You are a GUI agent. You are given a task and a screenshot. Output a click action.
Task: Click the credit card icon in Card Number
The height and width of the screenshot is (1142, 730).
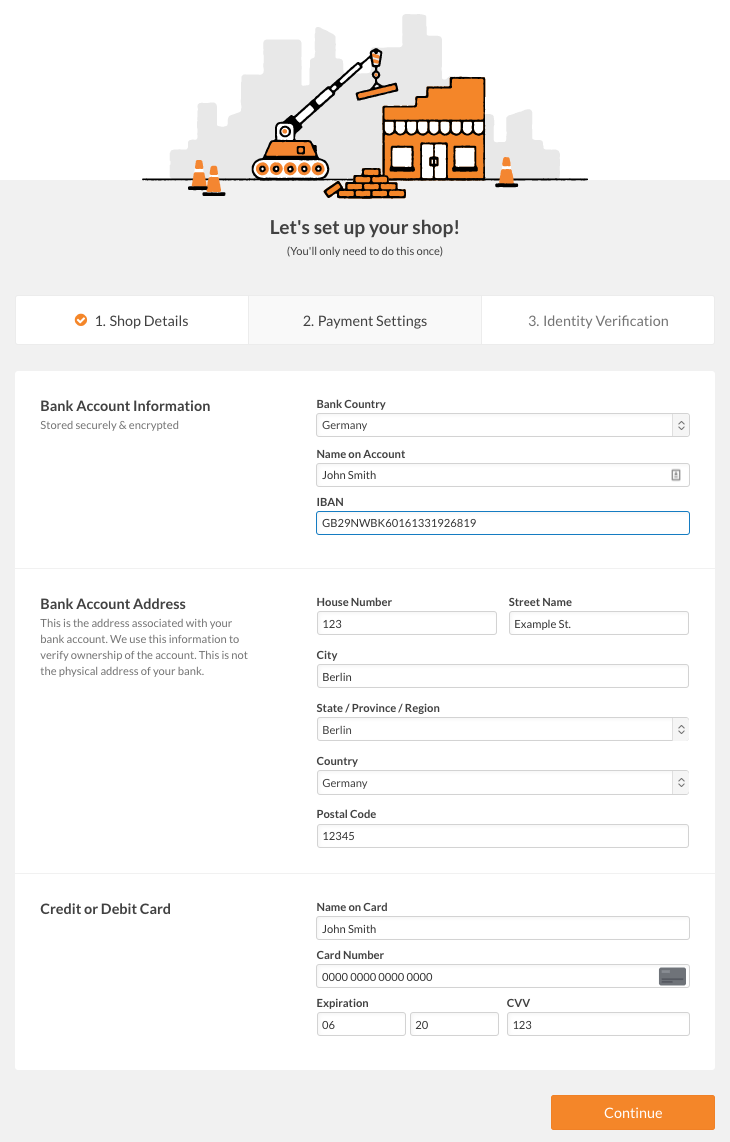(x=672, y=976)
